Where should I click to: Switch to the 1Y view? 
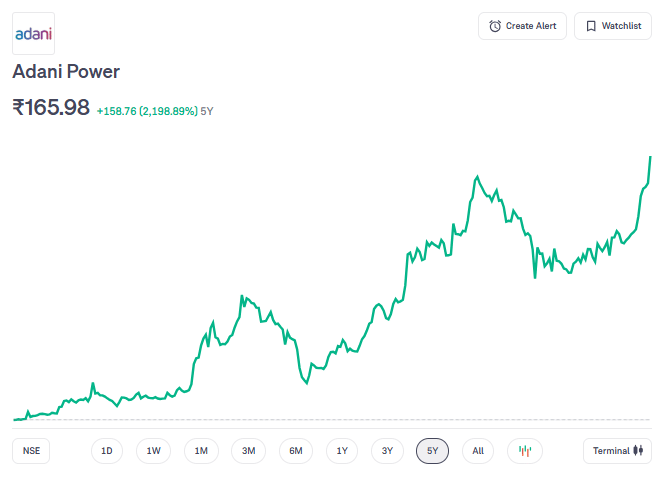(x=342, y=451)
